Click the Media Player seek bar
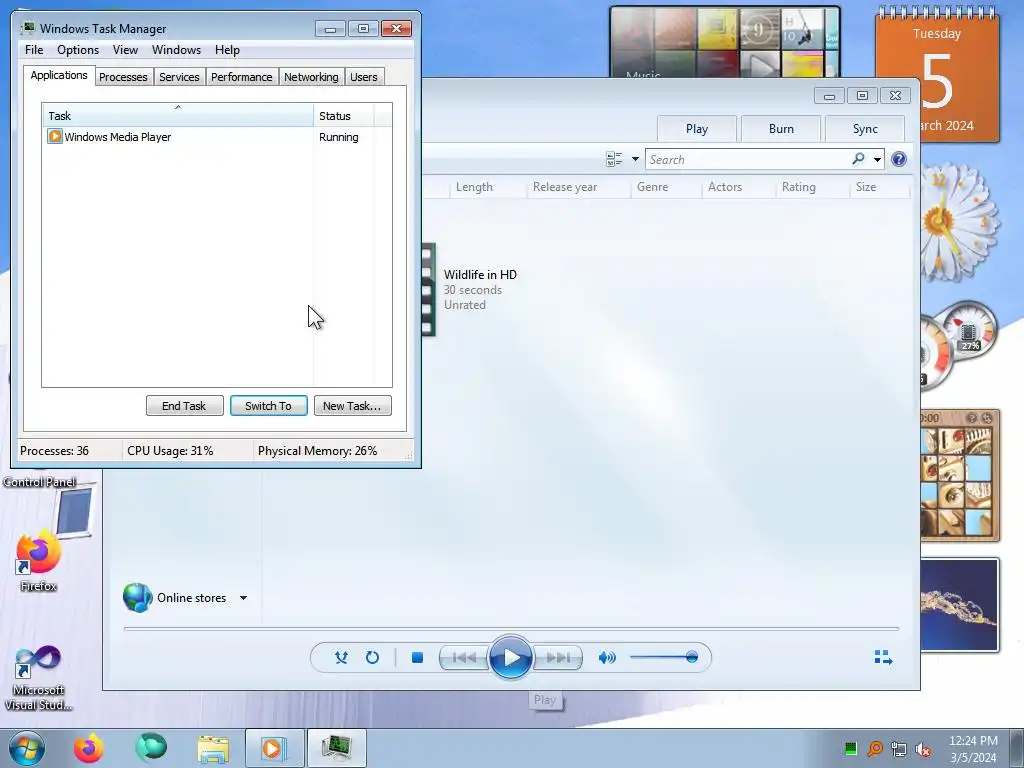The width and height of the screenshot is (1024, 768). point(511,628)
